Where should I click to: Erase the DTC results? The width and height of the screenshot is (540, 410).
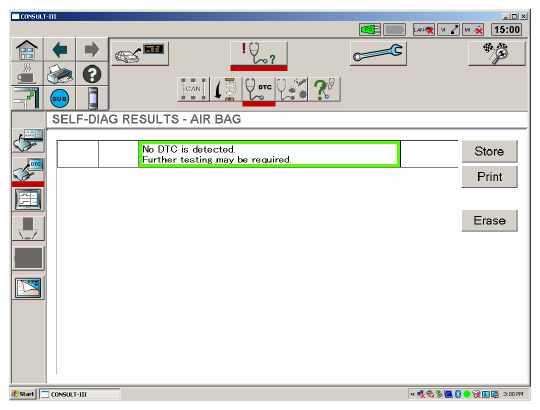point(489,220)
